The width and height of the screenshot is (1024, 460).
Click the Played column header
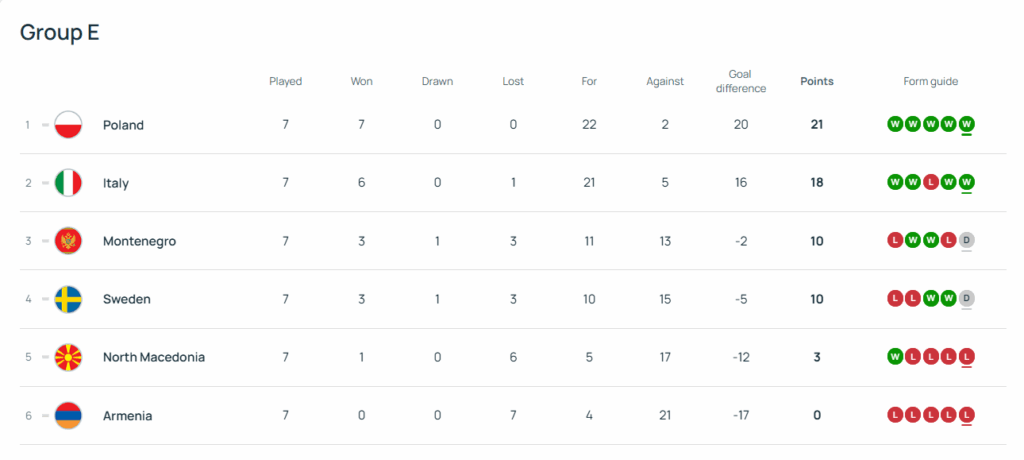tap(285, 81)
